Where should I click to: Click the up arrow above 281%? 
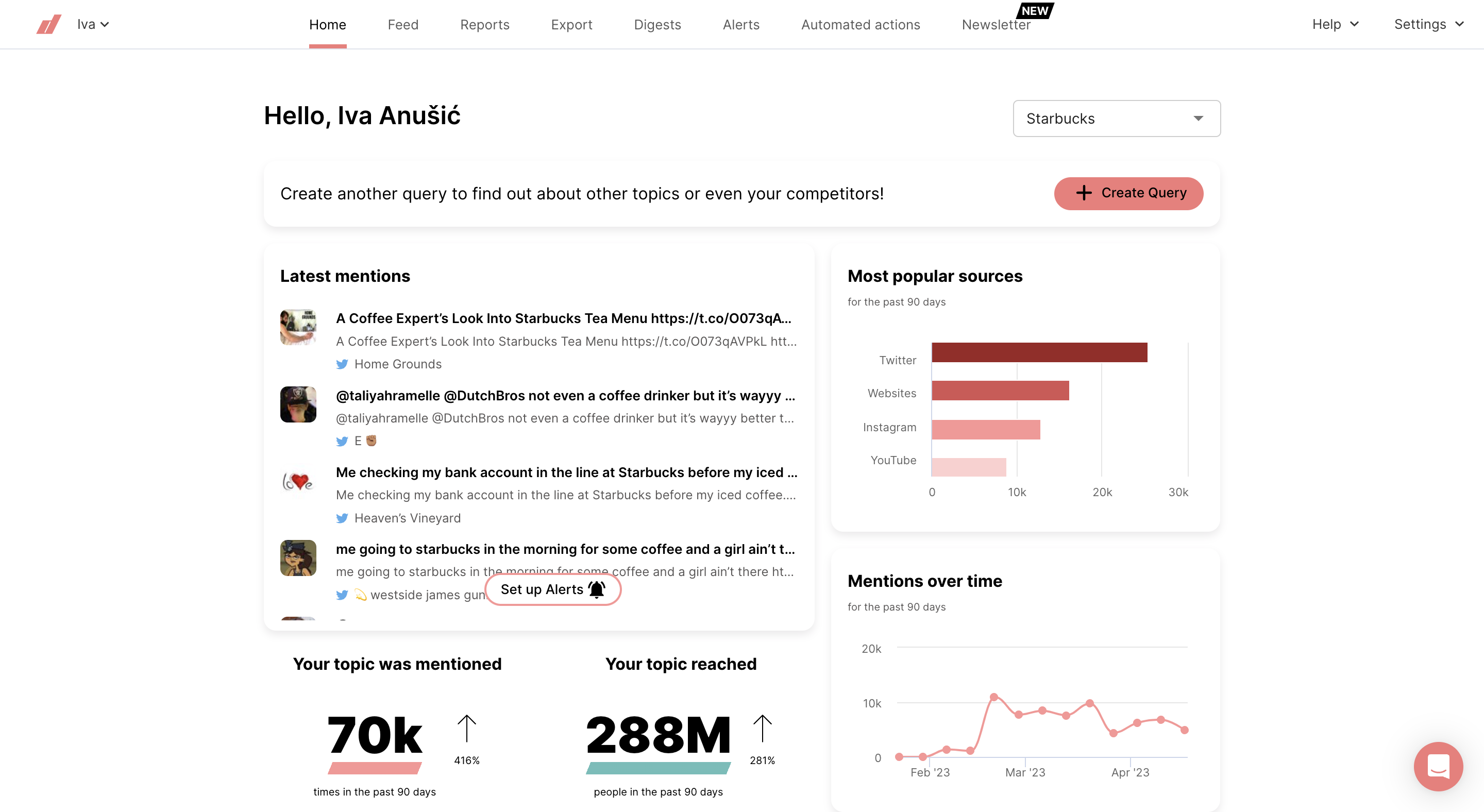point(762,729)
